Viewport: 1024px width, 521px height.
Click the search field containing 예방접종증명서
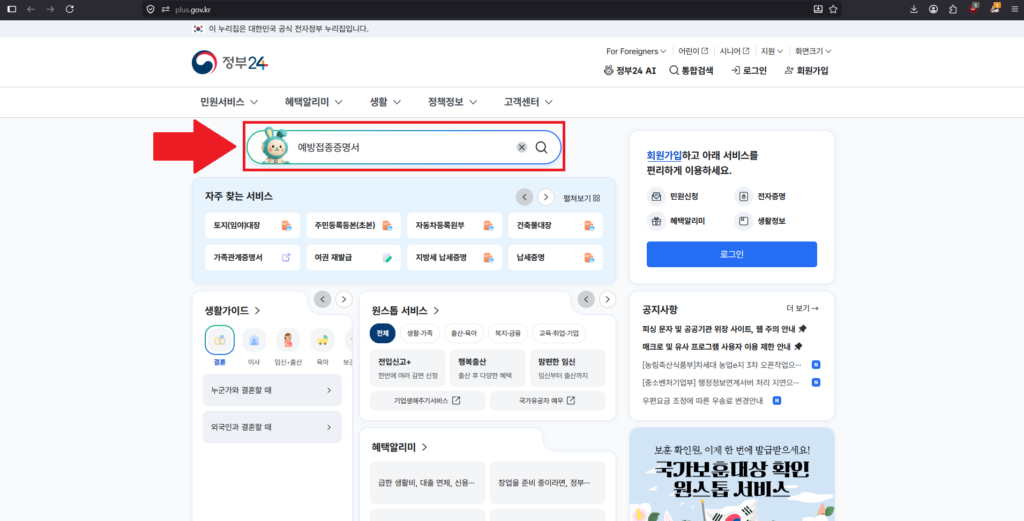[x=404, y=147]
